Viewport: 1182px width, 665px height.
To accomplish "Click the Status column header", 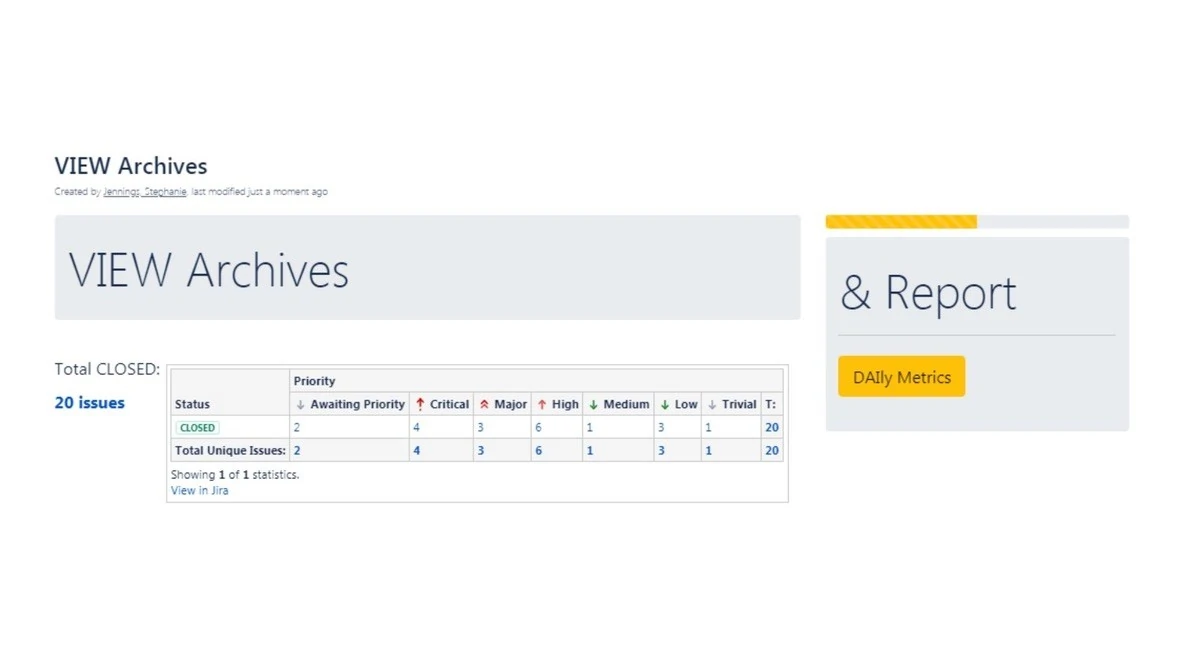I will click(x=192, y=404).
